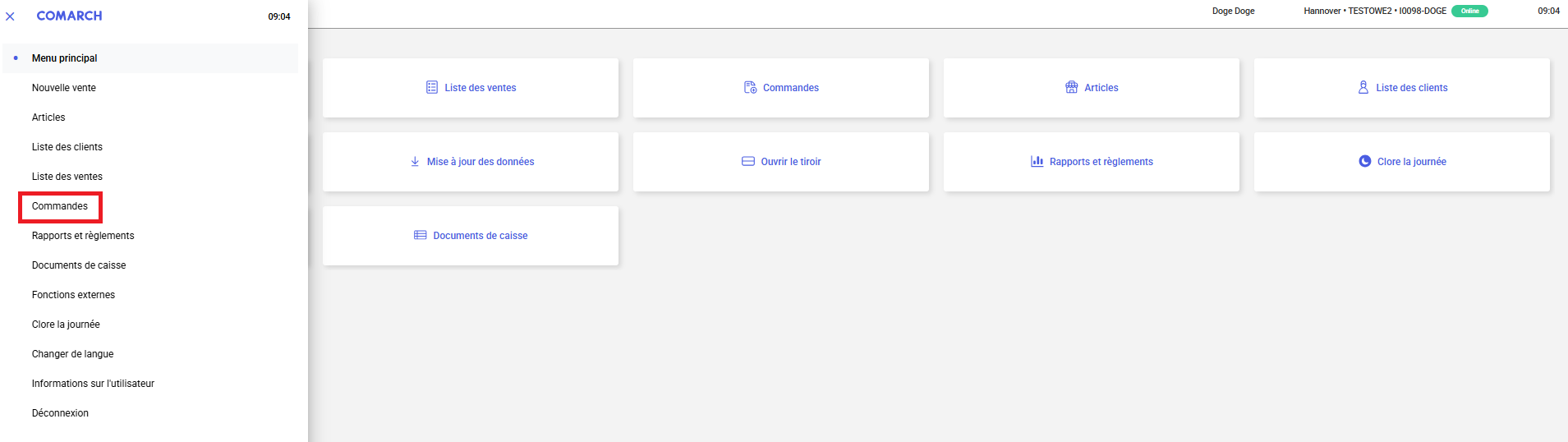The image size is (1568, 442).
Task: Click the Doge Doge user name
Action: point(1233,11)
